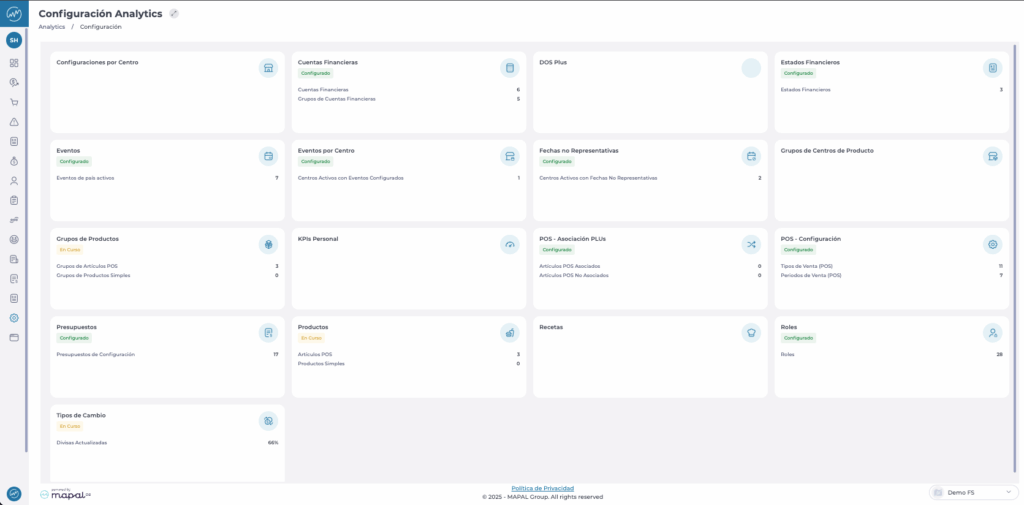Click the SH user avatar
The image size is (1024, 505).
point(14,40)
